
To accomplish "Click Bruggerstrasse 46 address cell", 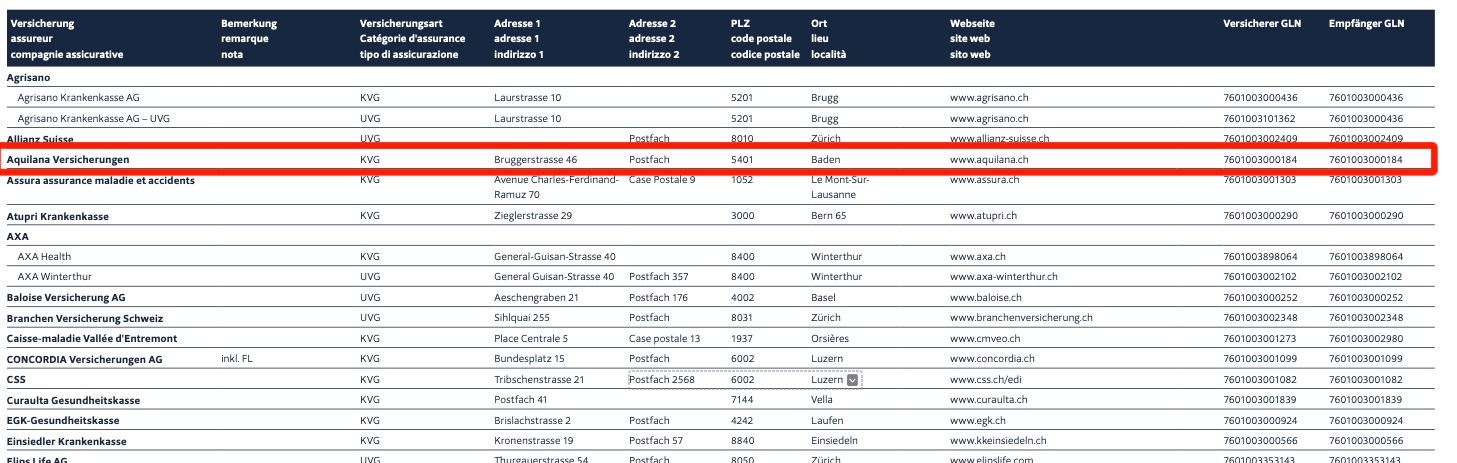I will click(535, 159).
